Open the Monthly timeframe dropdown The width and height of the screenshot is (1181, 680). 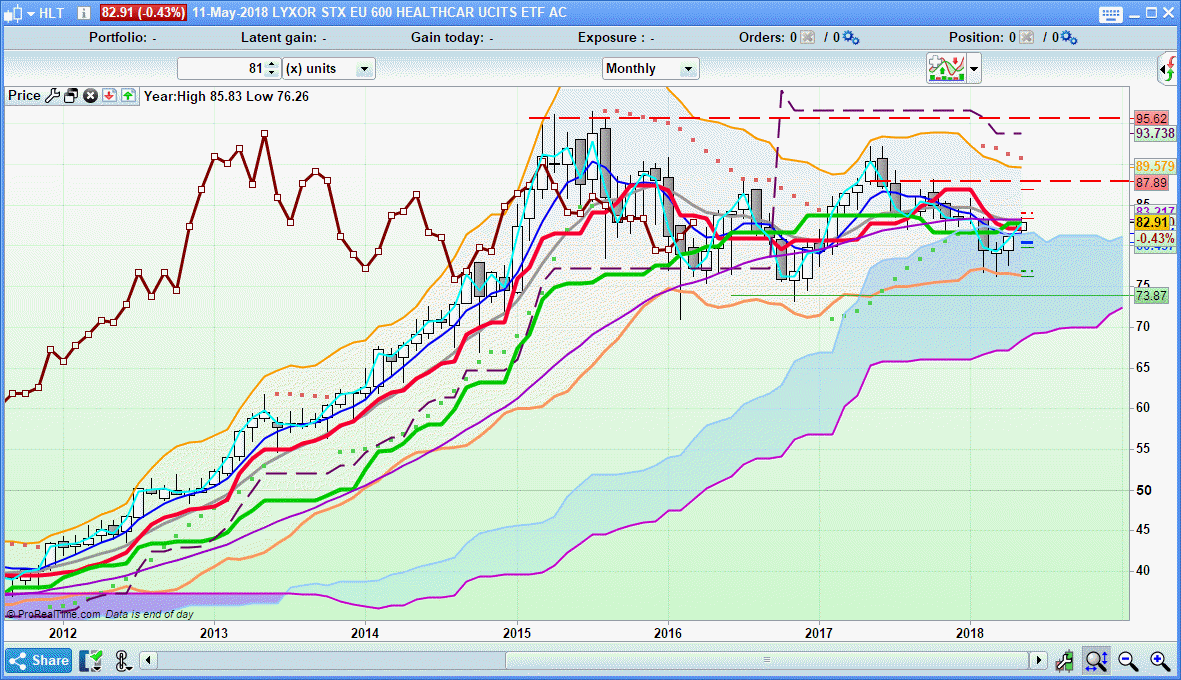tap(688, 69)
